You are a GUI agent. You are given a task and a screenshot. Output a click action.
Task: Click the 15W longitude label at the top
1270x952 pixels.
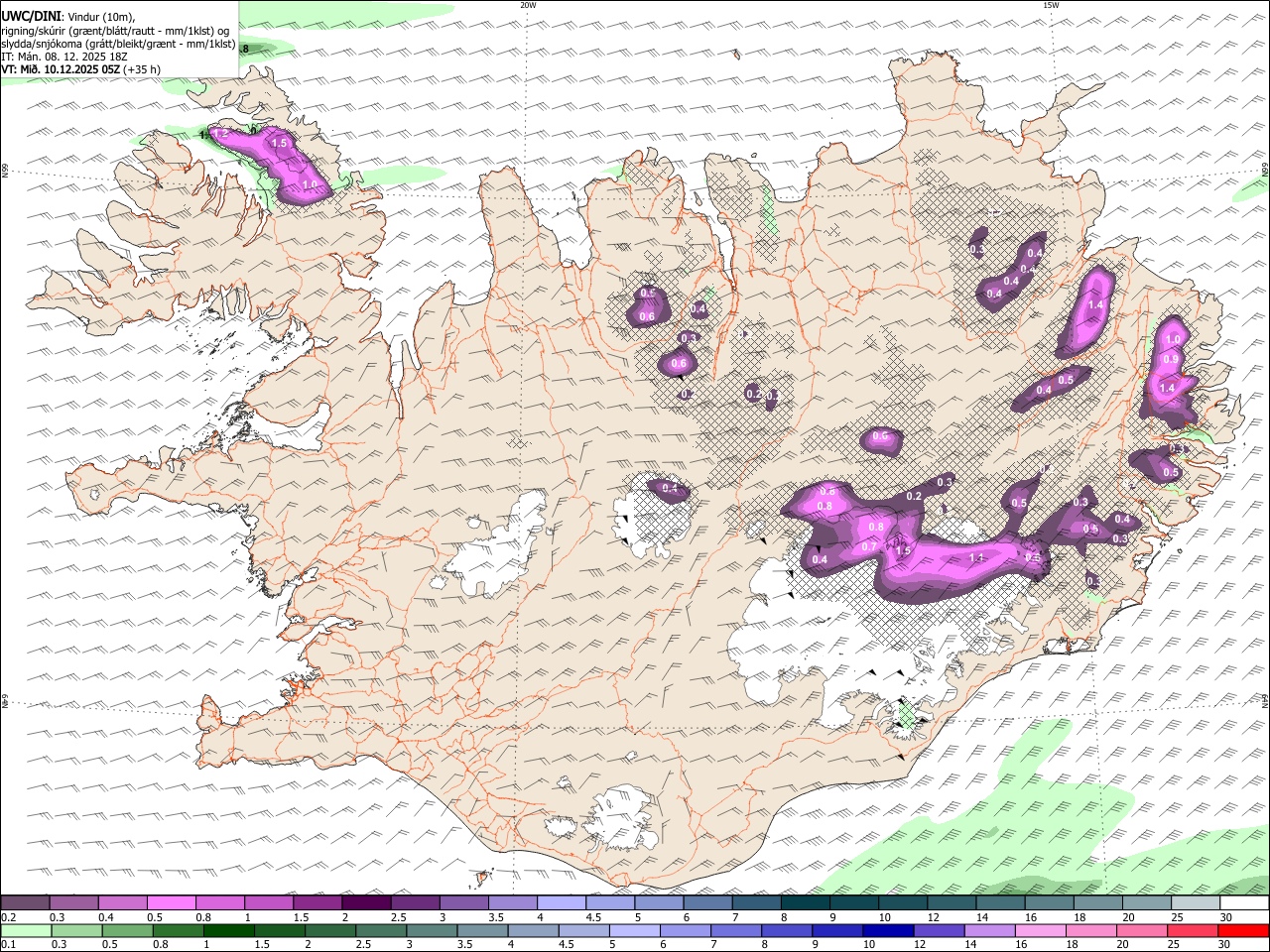pyautogui.click(x=1051, y=5)
